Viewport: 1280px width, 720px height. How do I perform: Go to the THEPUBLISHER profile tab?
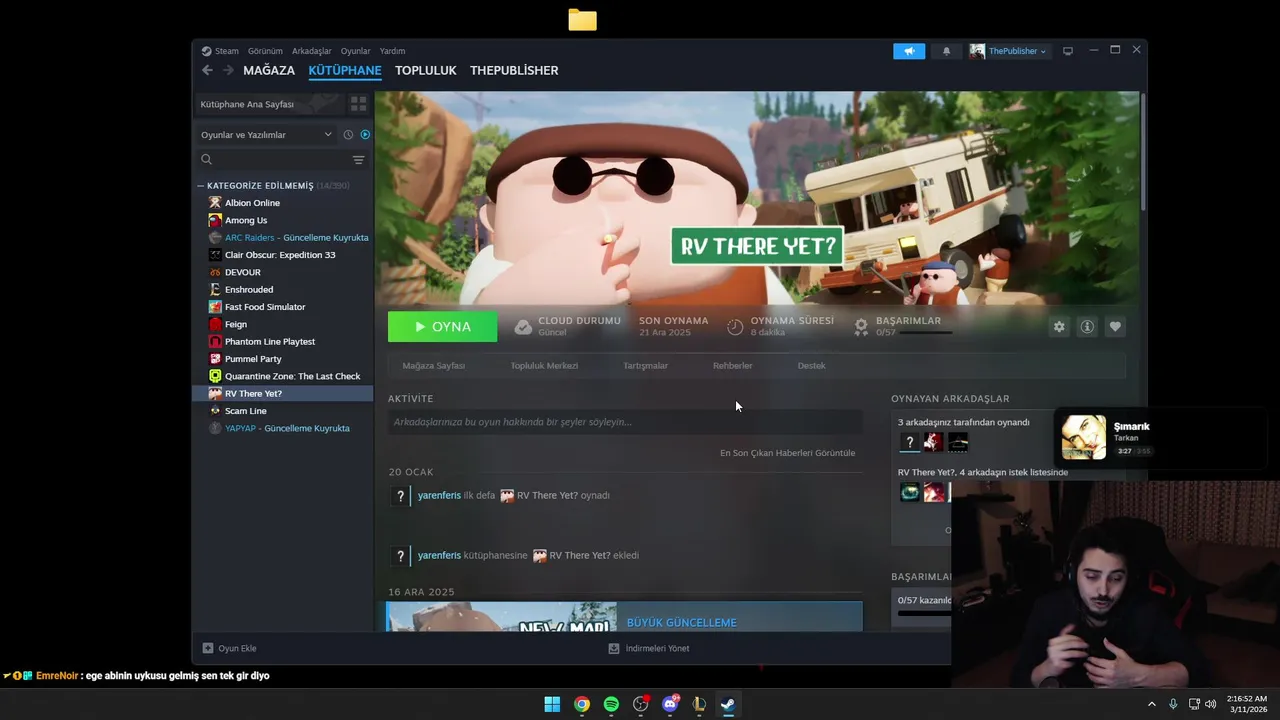pyautogui.click(x=514, y=70)
